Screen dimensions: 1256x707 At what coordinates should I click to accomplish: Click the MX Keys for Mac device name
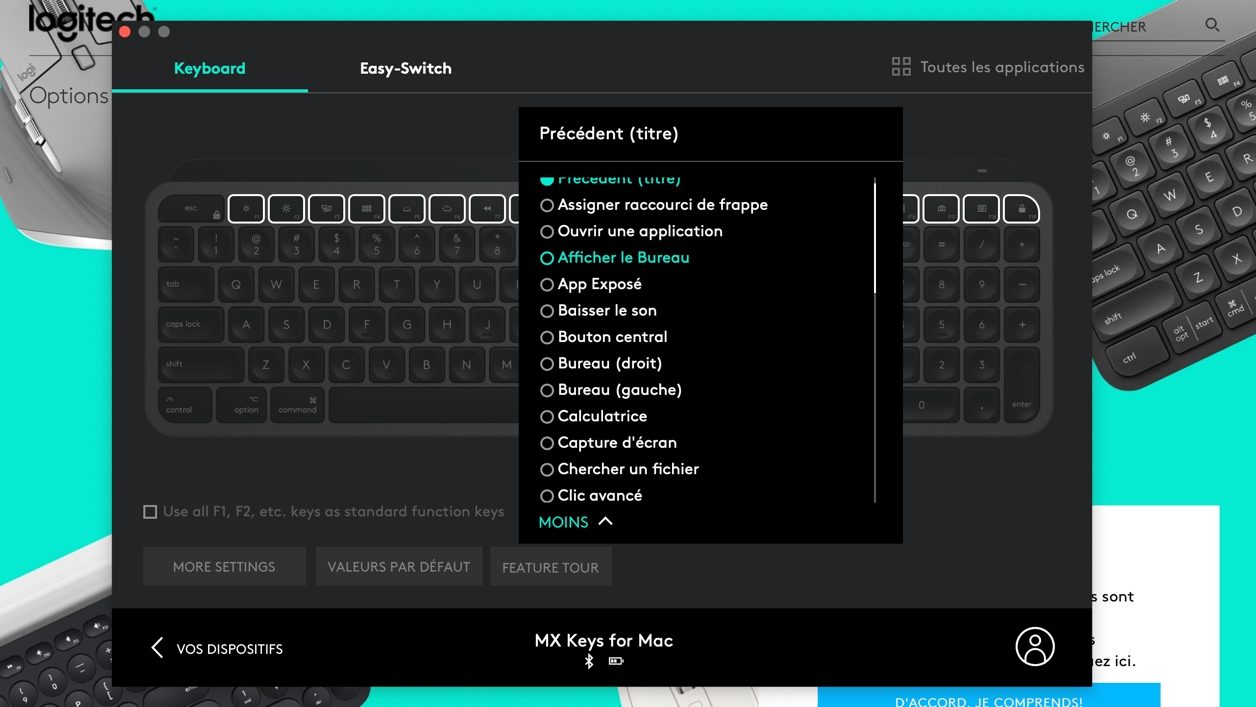[604, 640]
